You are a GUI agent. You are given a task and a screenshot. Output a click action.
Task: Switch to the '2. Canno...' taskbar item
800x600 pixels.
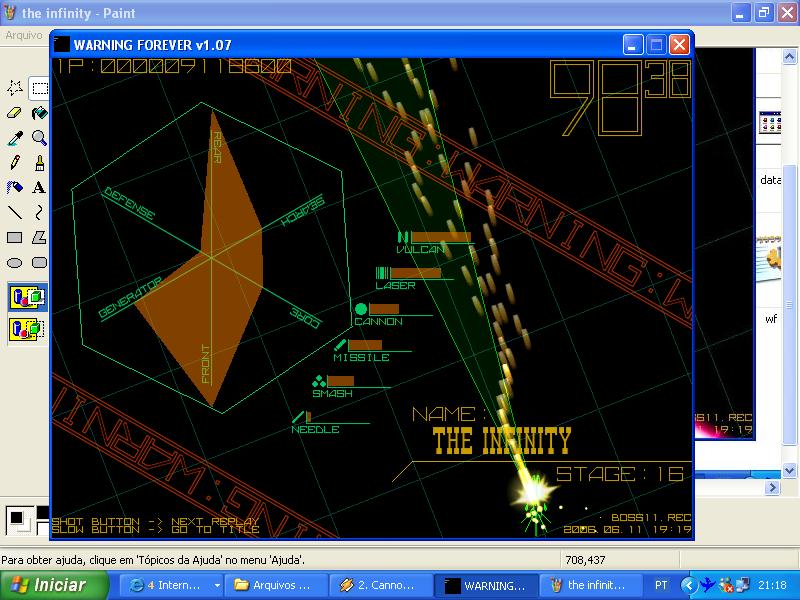[x=381, y=585]
